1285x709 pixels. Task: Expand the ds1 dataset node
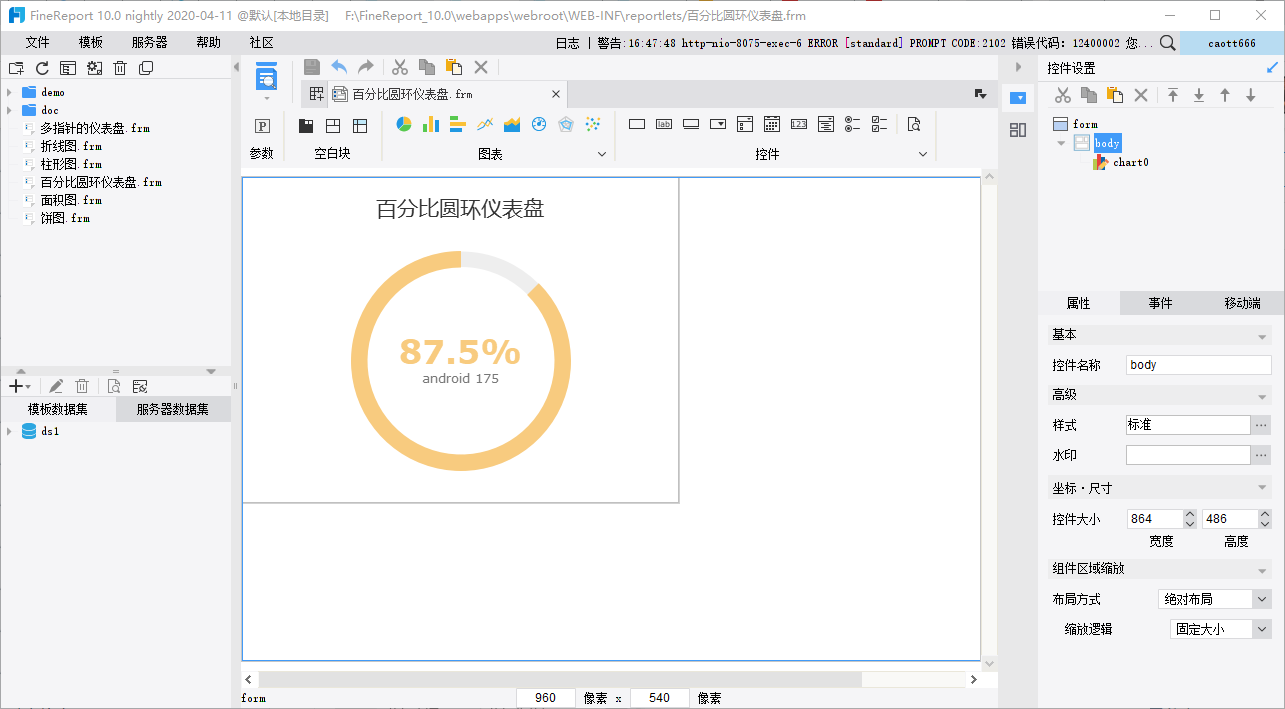[x=9, y=432]
